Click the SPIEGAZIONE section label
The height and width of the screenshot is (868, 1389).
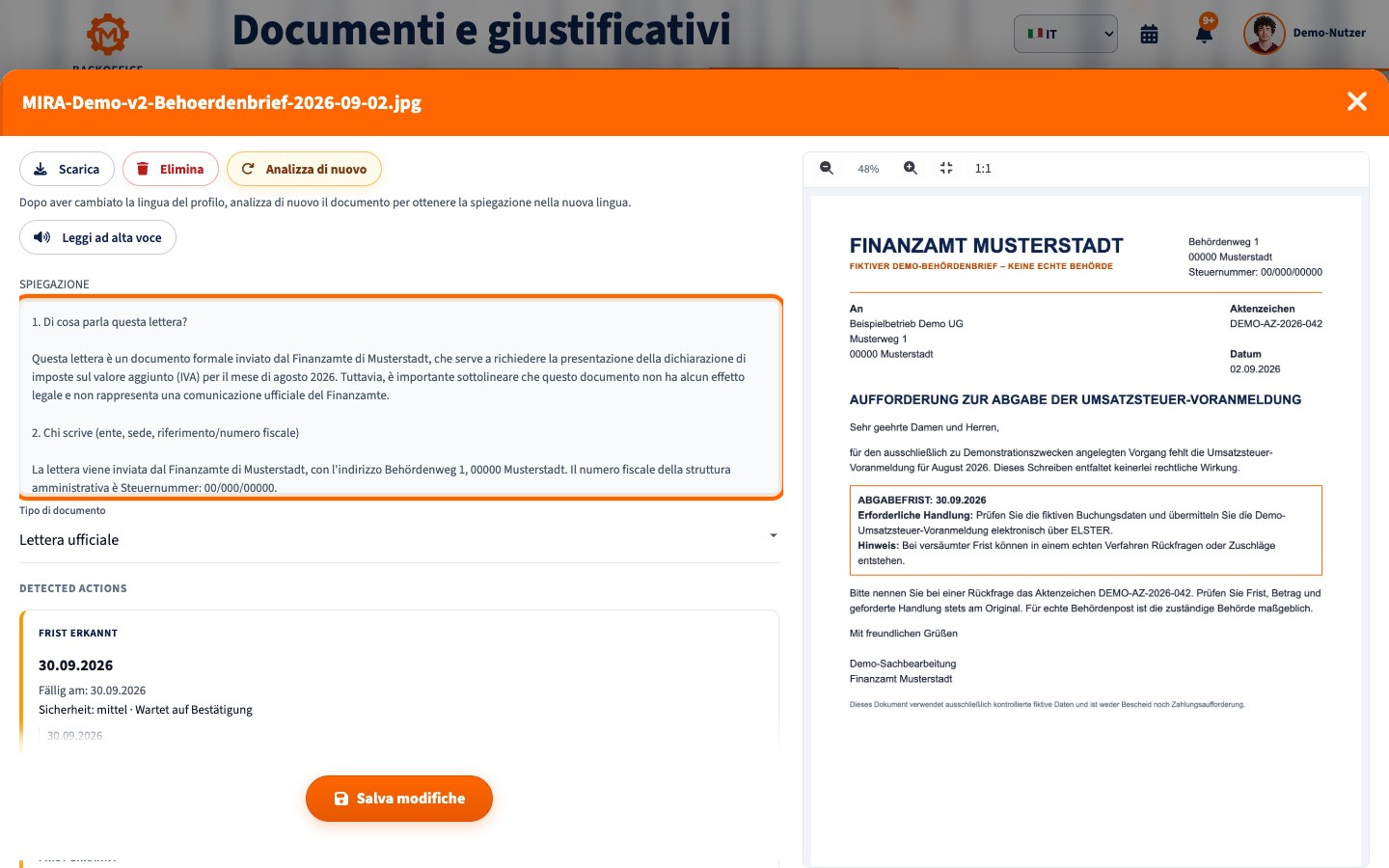pos(54,285)
